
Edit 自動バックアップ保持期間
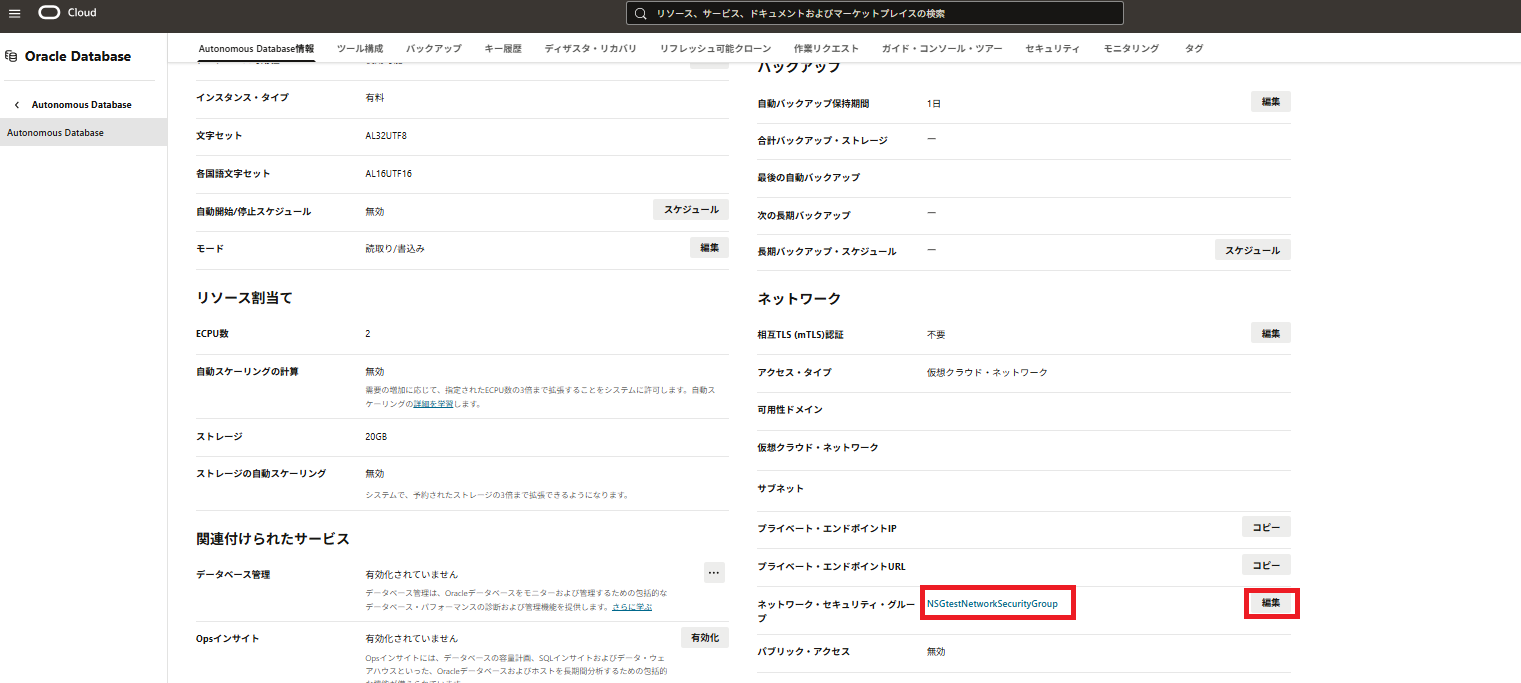[1269, 101]
